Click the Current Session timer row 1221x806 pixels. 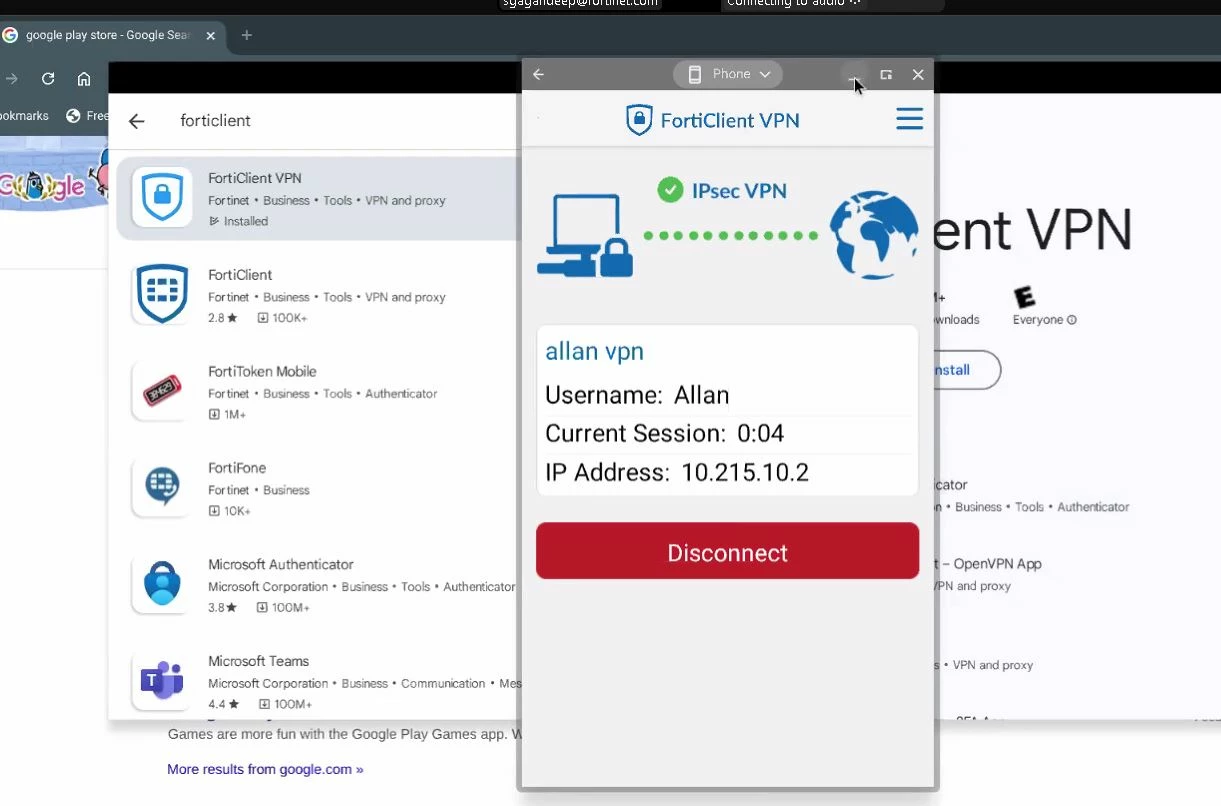point(727,434)
